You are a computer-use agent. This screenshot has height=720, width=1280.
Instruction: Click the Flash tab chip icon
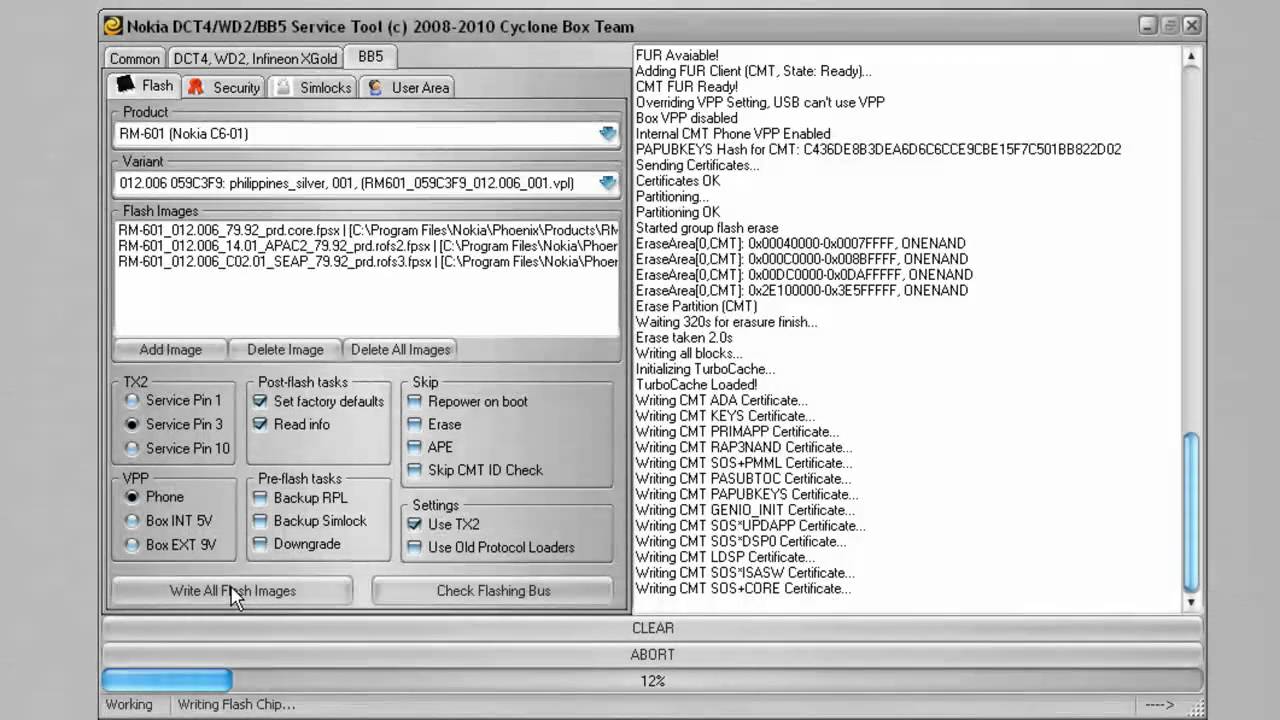pyautogui.click(x=125, y=85)
